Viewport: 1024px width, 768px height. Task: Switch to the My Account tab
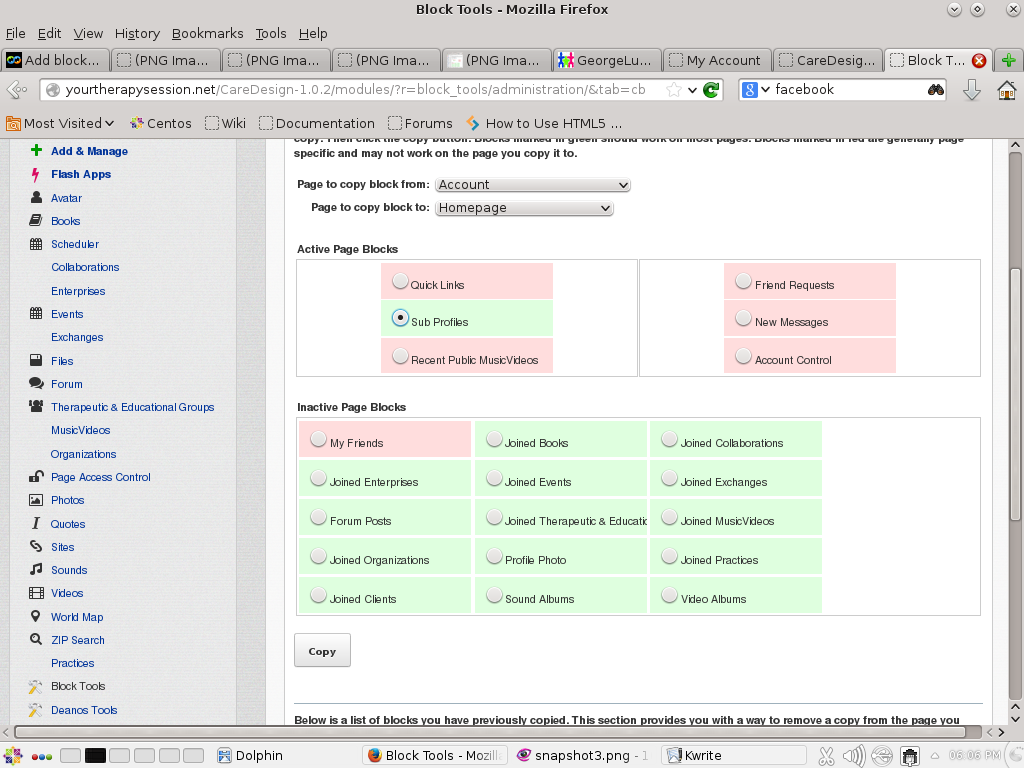click(x=722, y=60)
